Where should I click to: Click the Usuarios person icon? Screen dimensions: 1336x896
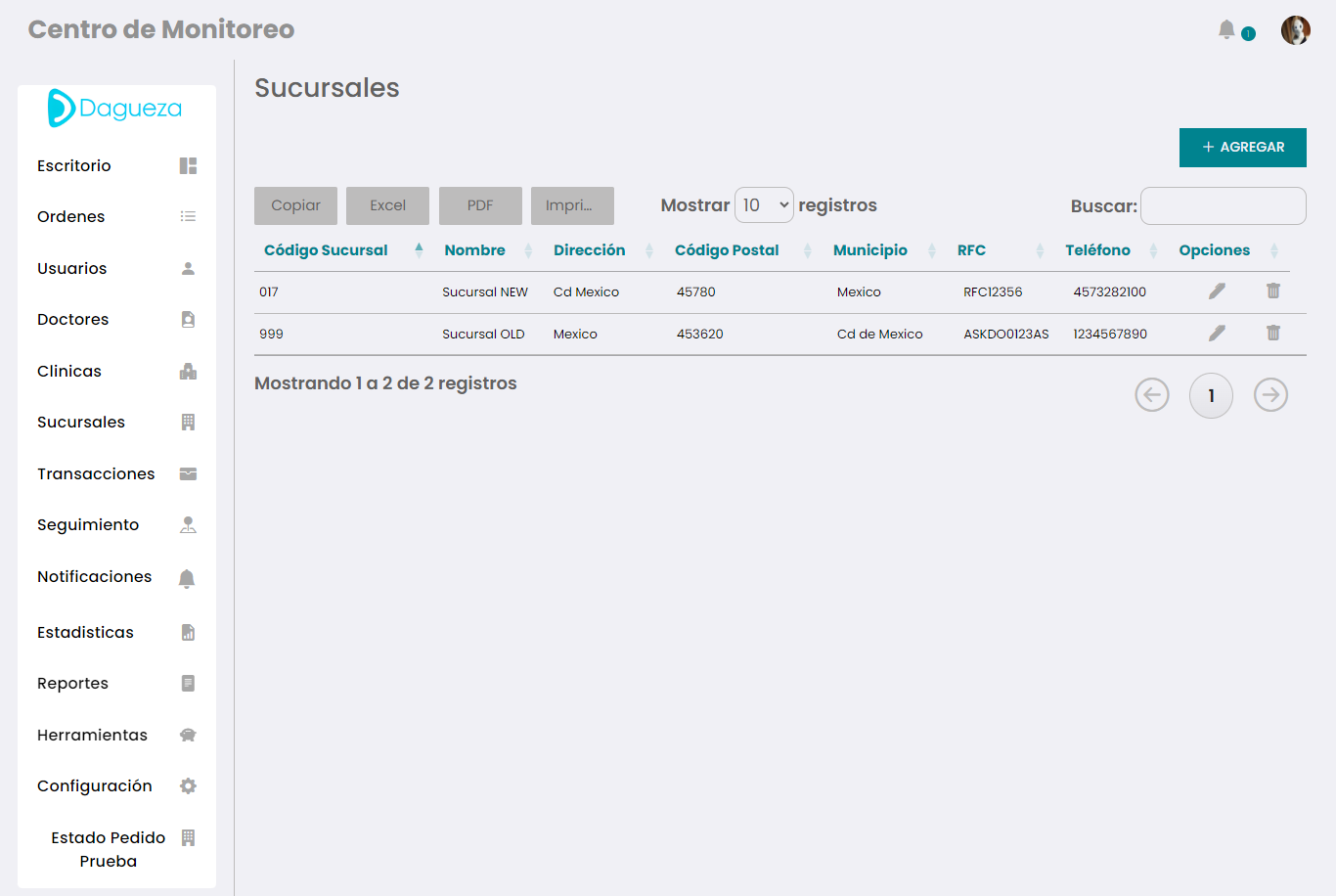pos(186,268)
